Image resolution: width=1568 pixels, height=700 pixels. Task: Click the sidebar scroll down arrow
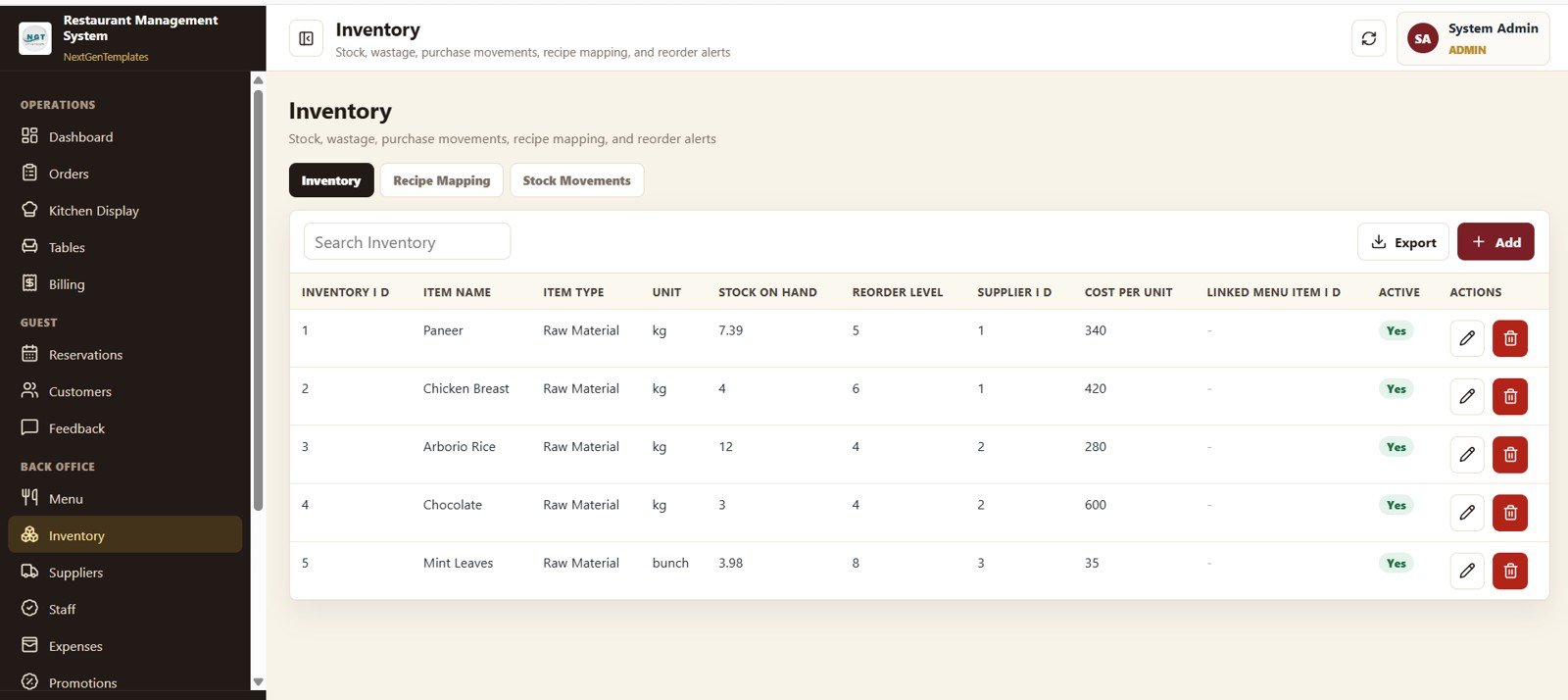coord(259,682)
